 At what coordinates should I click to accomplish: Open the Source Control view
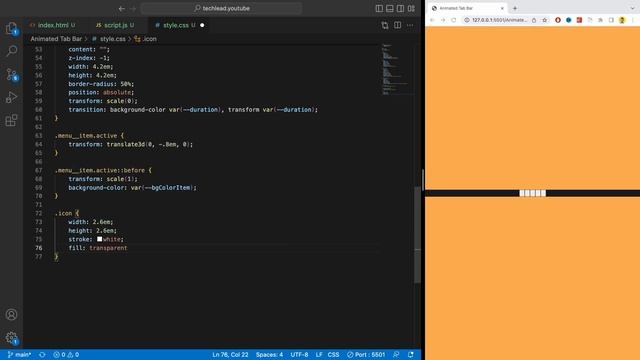click(x=11, y=74)
